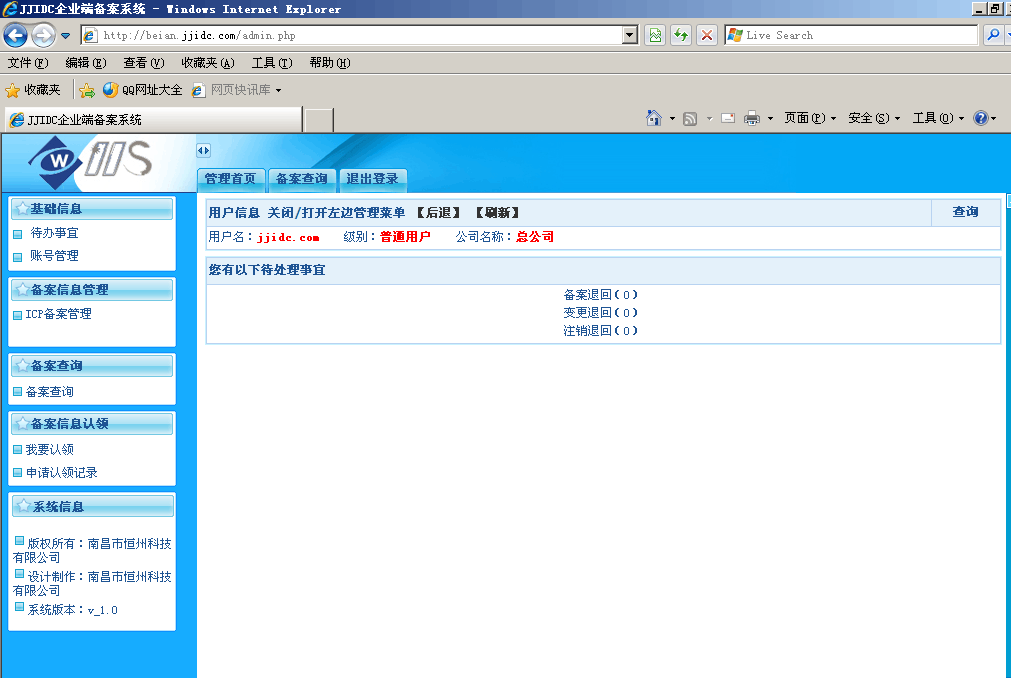This screenshot has width=1011, height=678.
Task: Open the 查看 (View) menu
Action: pos(143,63)
